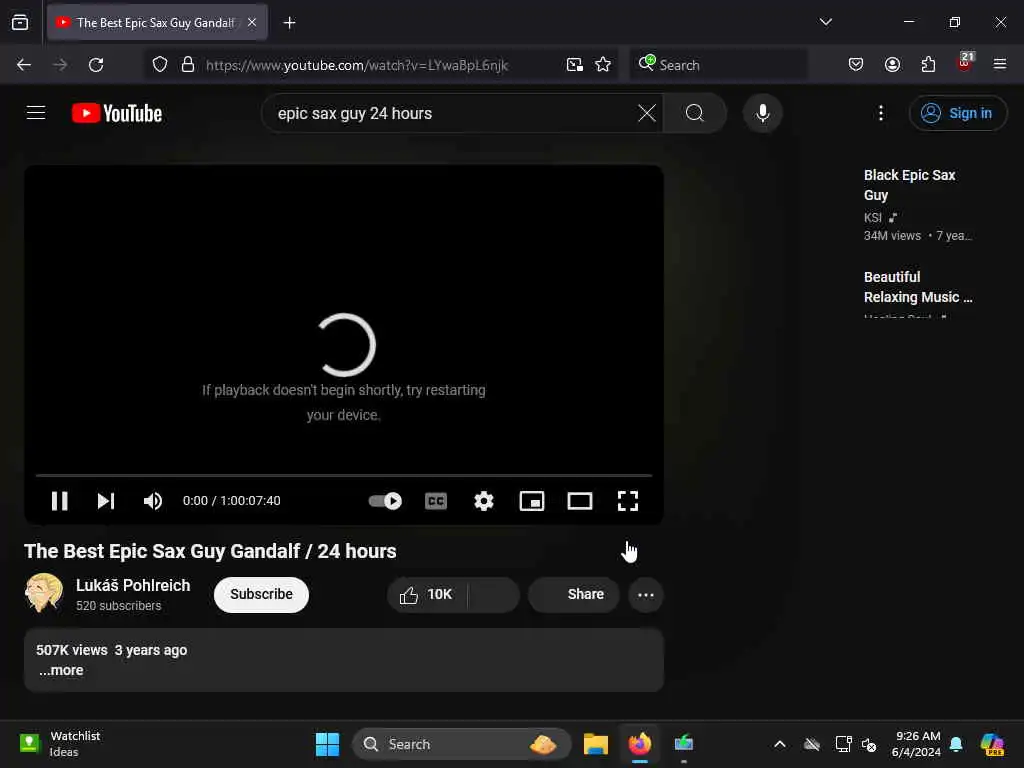Toggle the autoplay switch in player
This screenshot has width=1024, height=768.
(385, 501)
